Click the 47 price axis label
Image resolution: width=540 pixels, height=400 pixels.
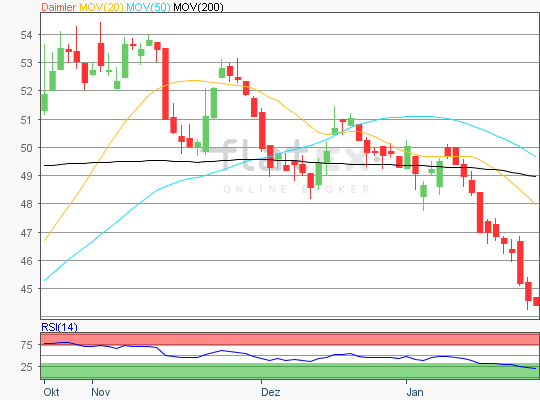26,233
